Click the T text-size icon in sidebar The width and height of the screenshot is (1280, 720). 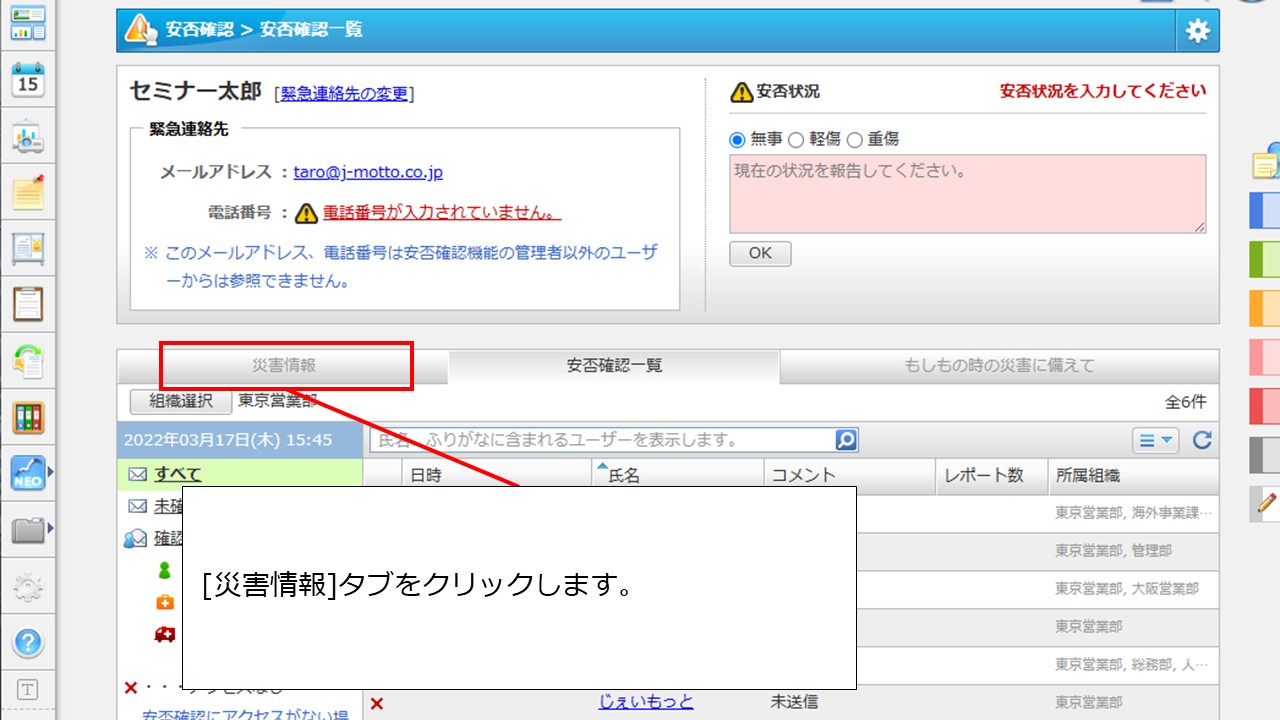pos(28,690)
